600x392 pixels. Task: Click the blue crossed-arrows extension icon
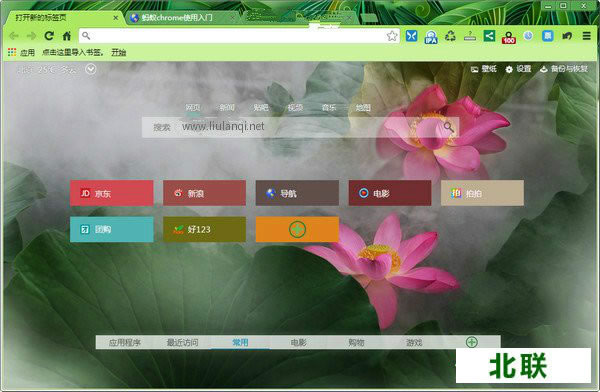[x=411, y=36]
